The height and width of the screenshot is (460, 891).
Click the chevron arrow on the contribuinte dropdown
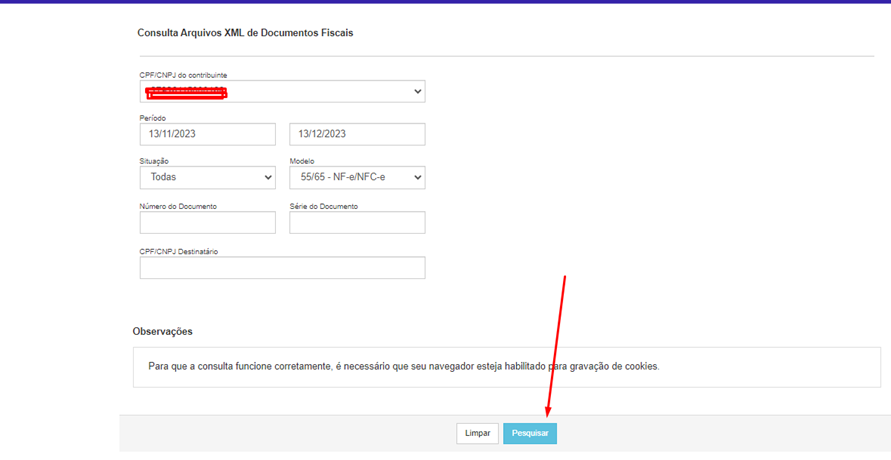click(417, 92)
